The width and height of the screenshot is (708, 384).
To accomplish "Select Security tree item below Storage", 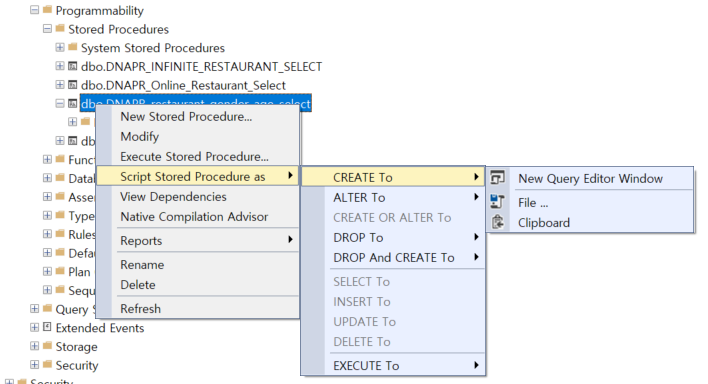I will pyautogui.click(x=77, y=365).
